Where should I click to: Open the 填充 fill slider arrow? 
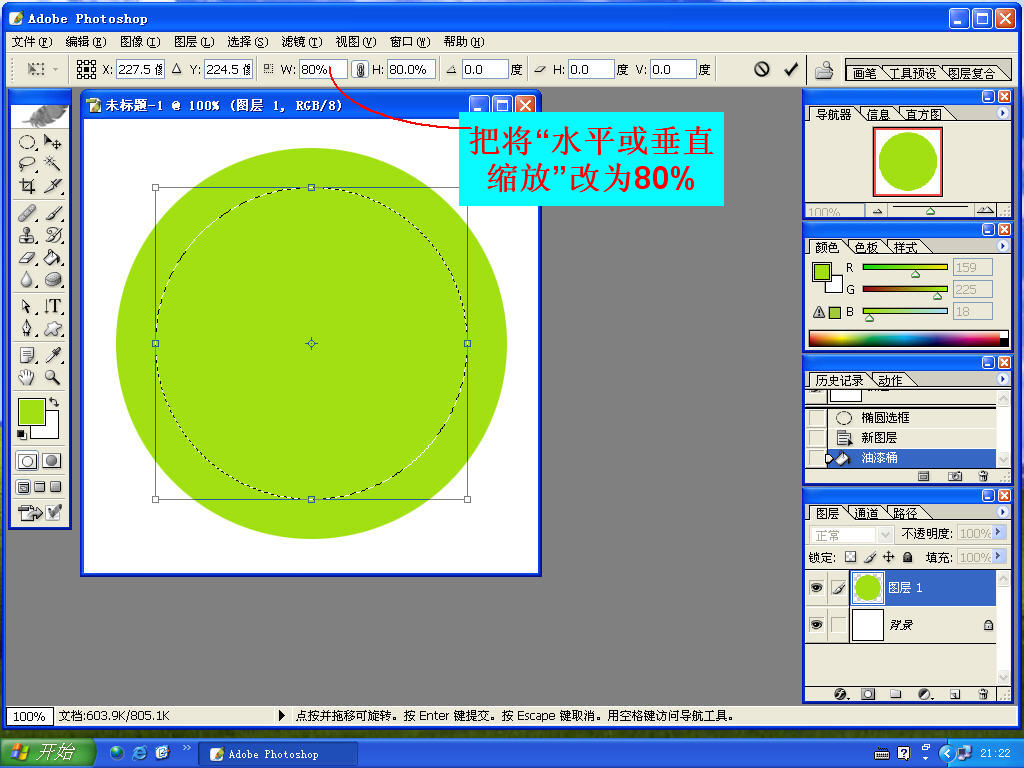point(999,556)
